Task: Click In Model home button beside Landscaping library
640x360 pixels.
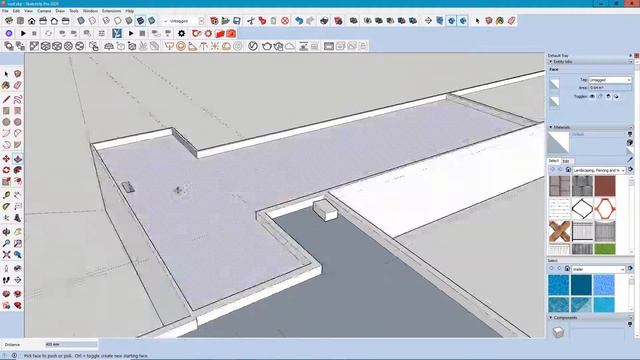Action: (568, 169)
